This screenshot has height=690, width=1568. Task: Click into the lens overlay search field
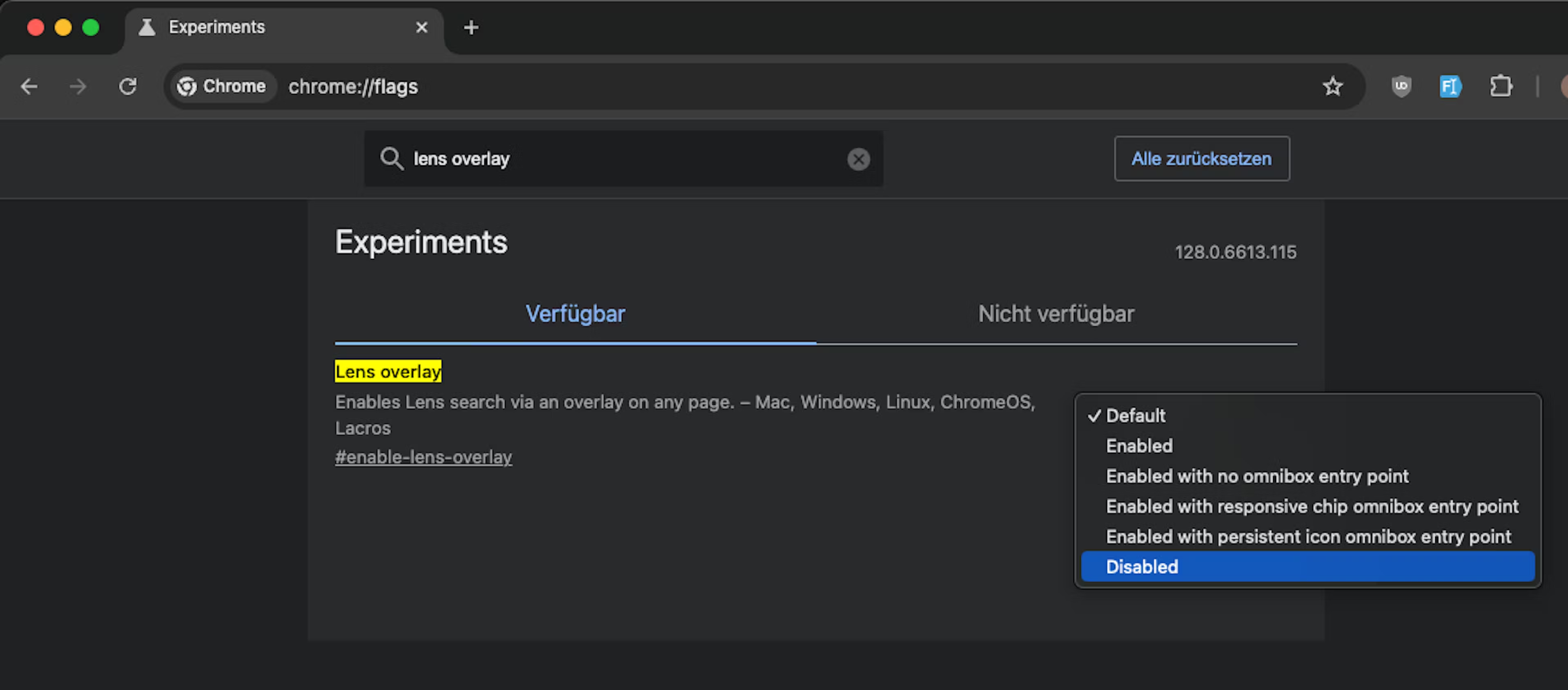609,159
